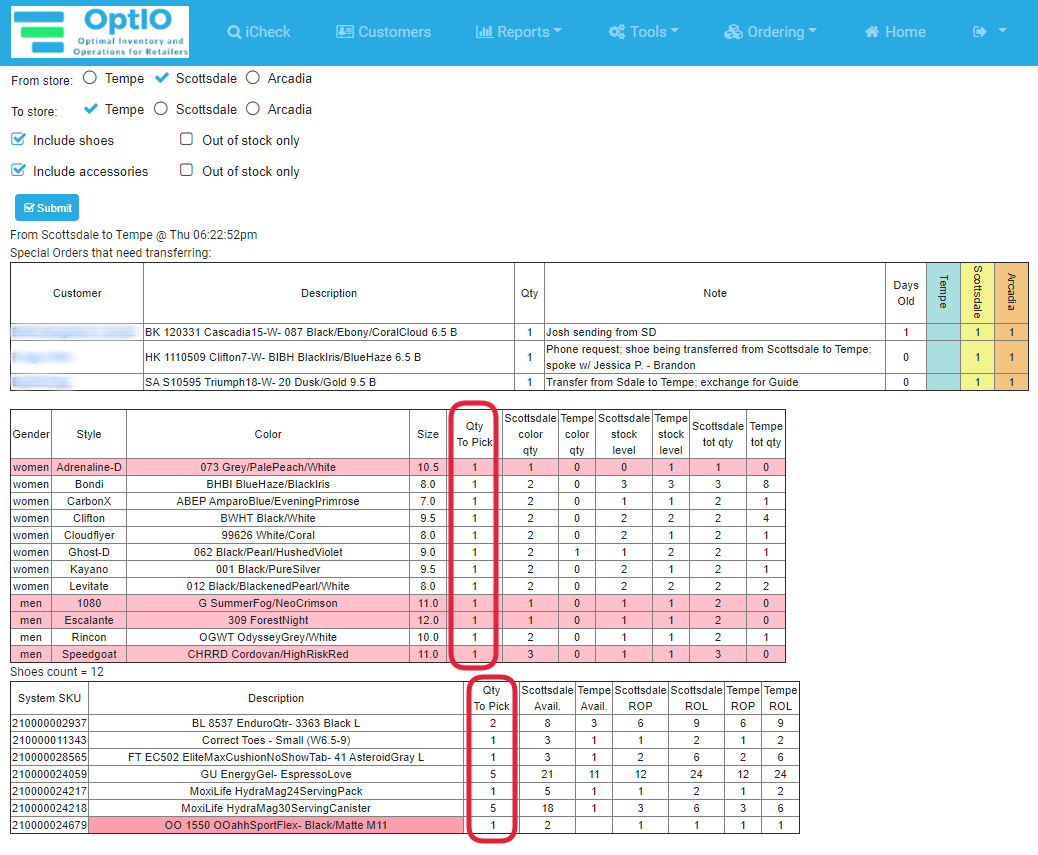Viewport: 1038px width, 855px height.
Task: Select Arcadia as the From store
Action: [x=252, y=78]
